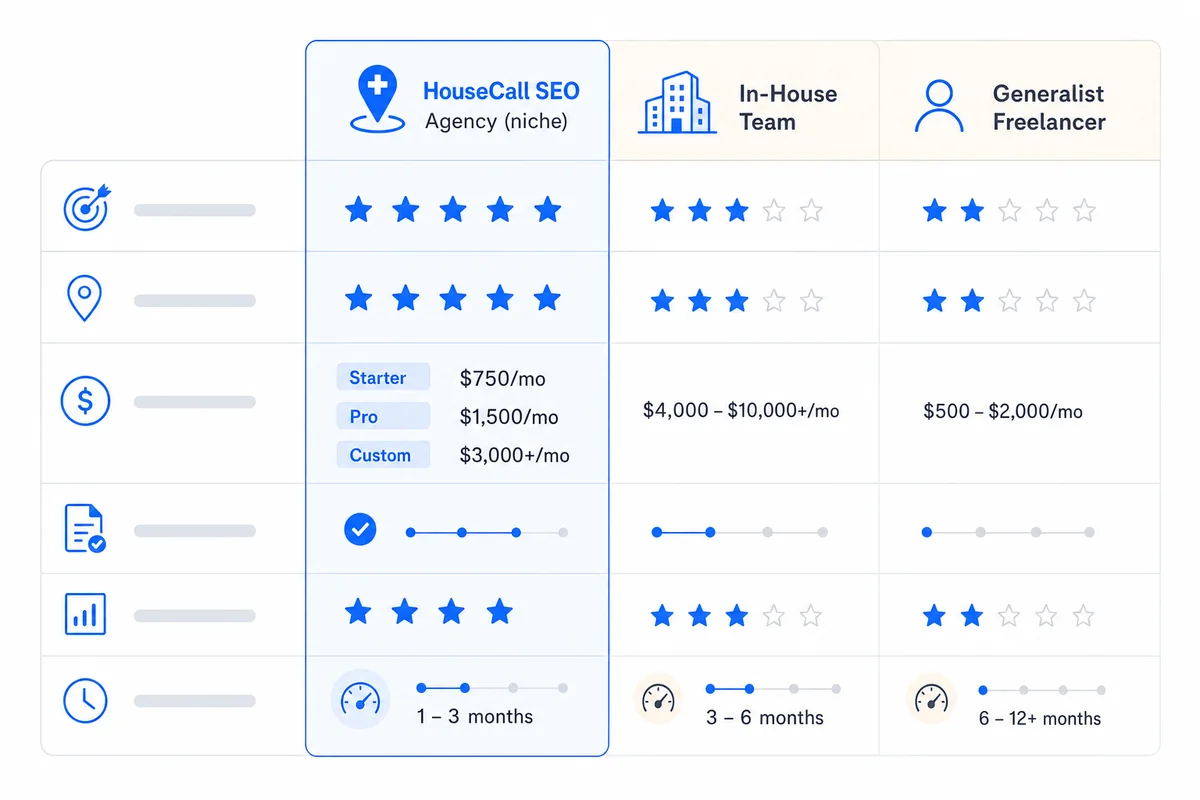Click the document with checkmark row icon
The image size is (1200, 800).
(x=85, y=529)
